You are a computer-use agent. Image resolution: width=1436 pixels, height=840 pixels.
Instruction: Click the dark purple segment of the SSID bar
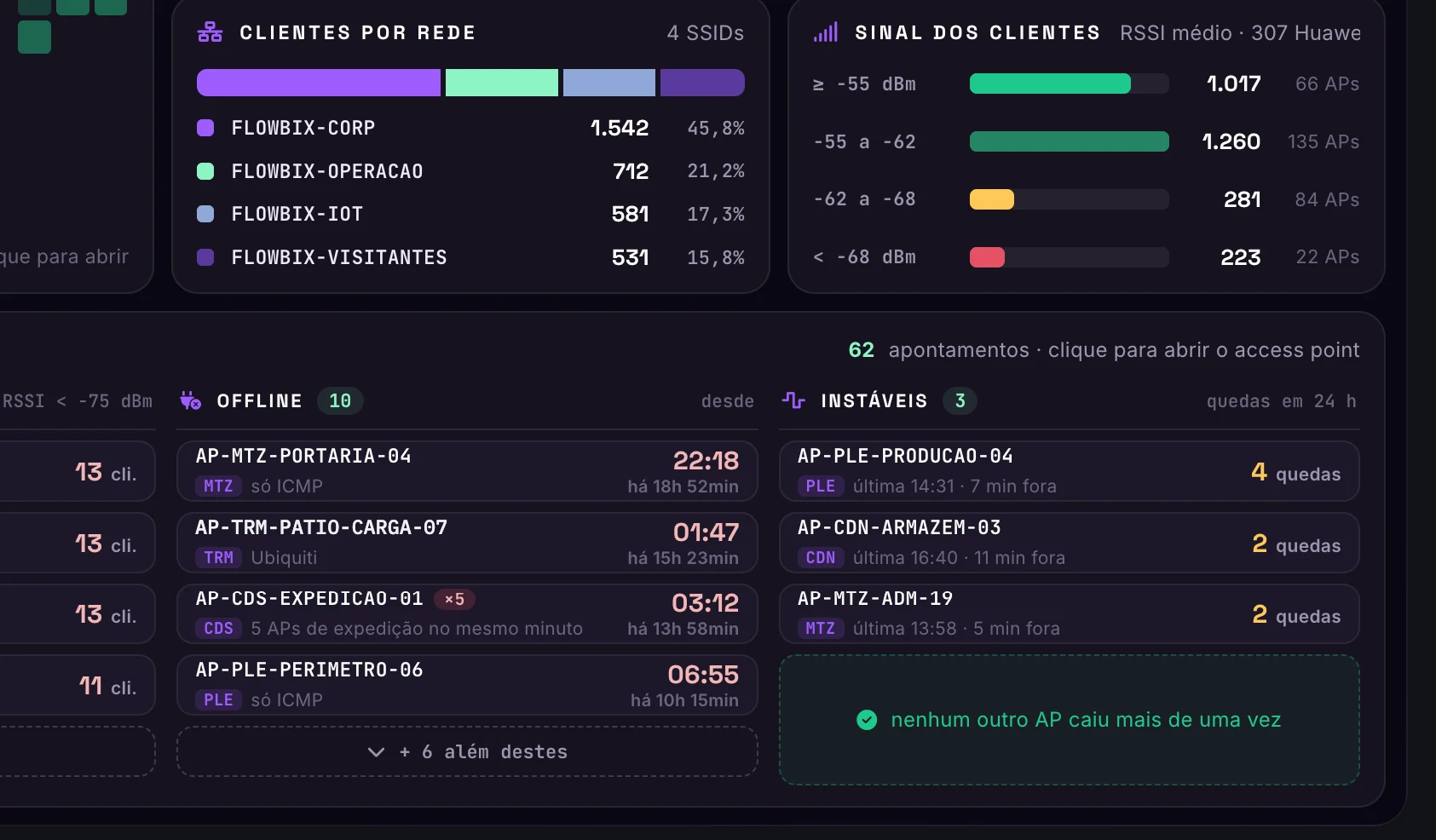702,83
